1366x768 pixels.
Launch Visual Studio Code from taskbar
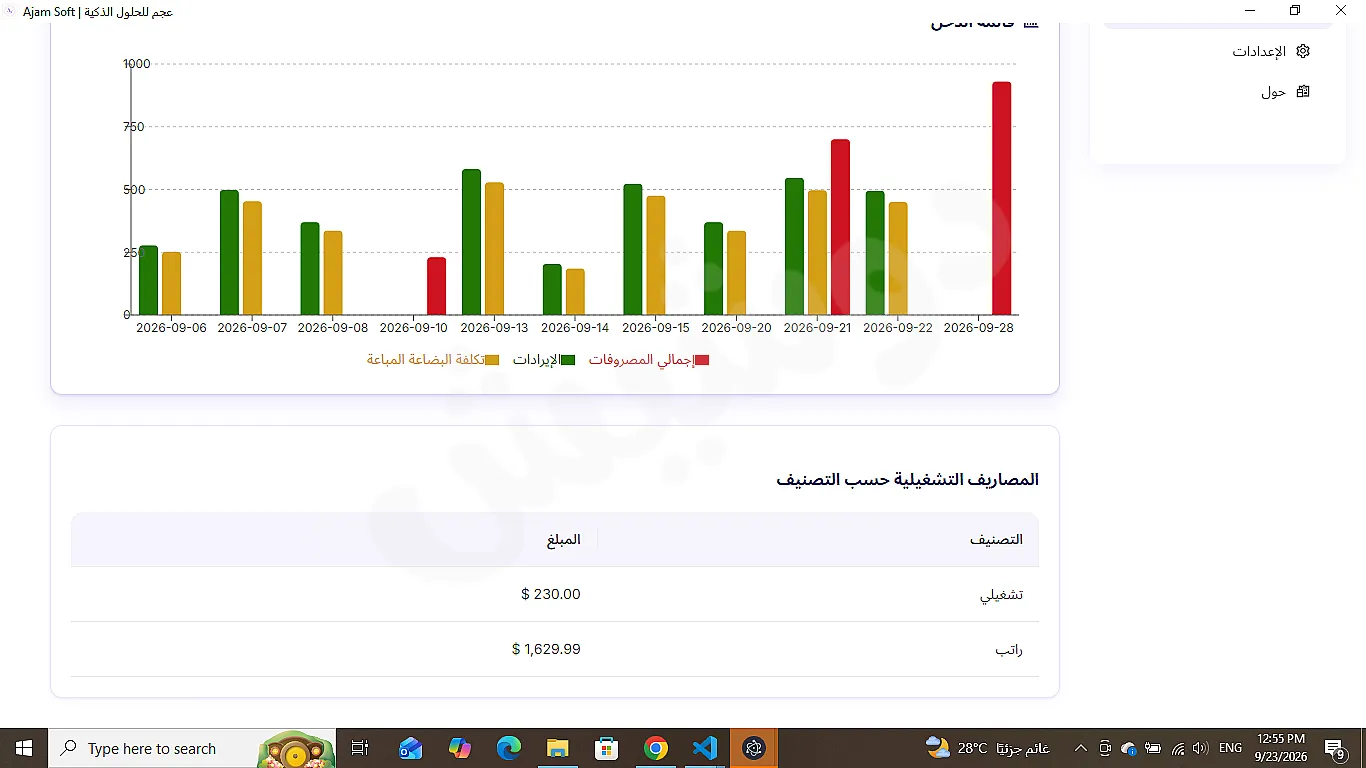704,748
